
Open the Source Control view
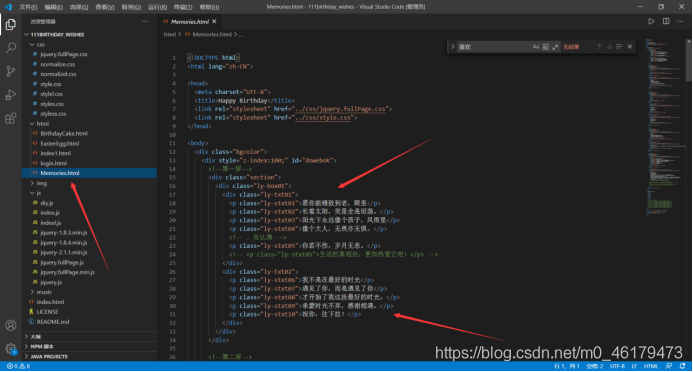[x=11, y=71]
